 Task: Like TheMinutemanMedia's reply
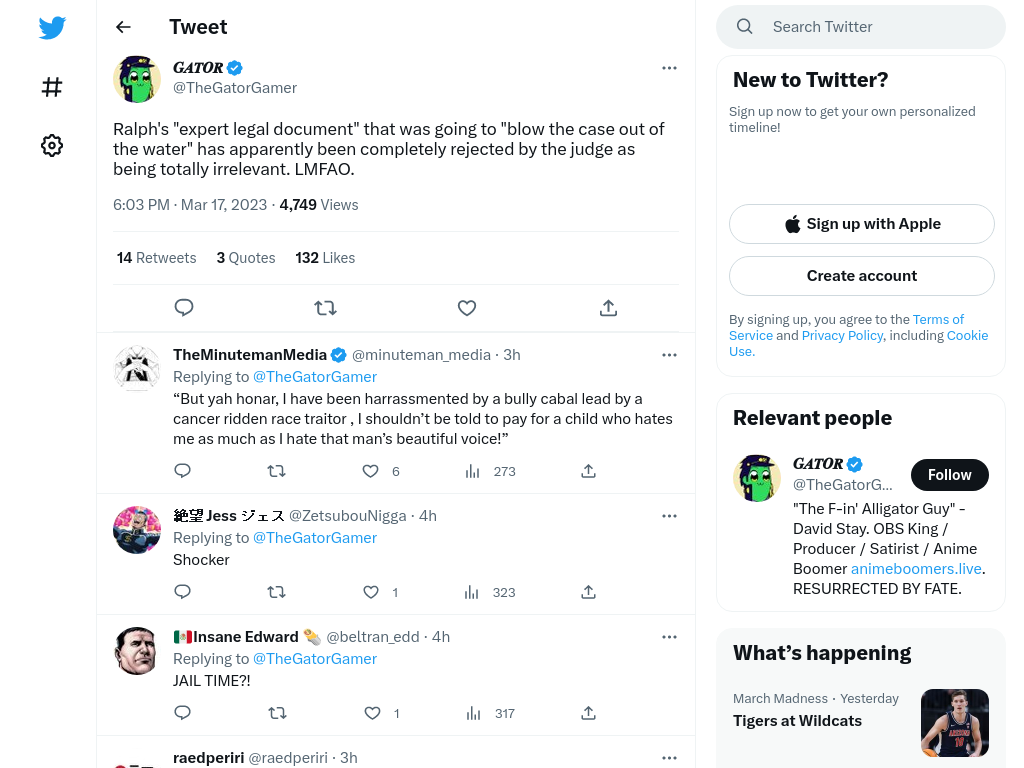(370, 471)
